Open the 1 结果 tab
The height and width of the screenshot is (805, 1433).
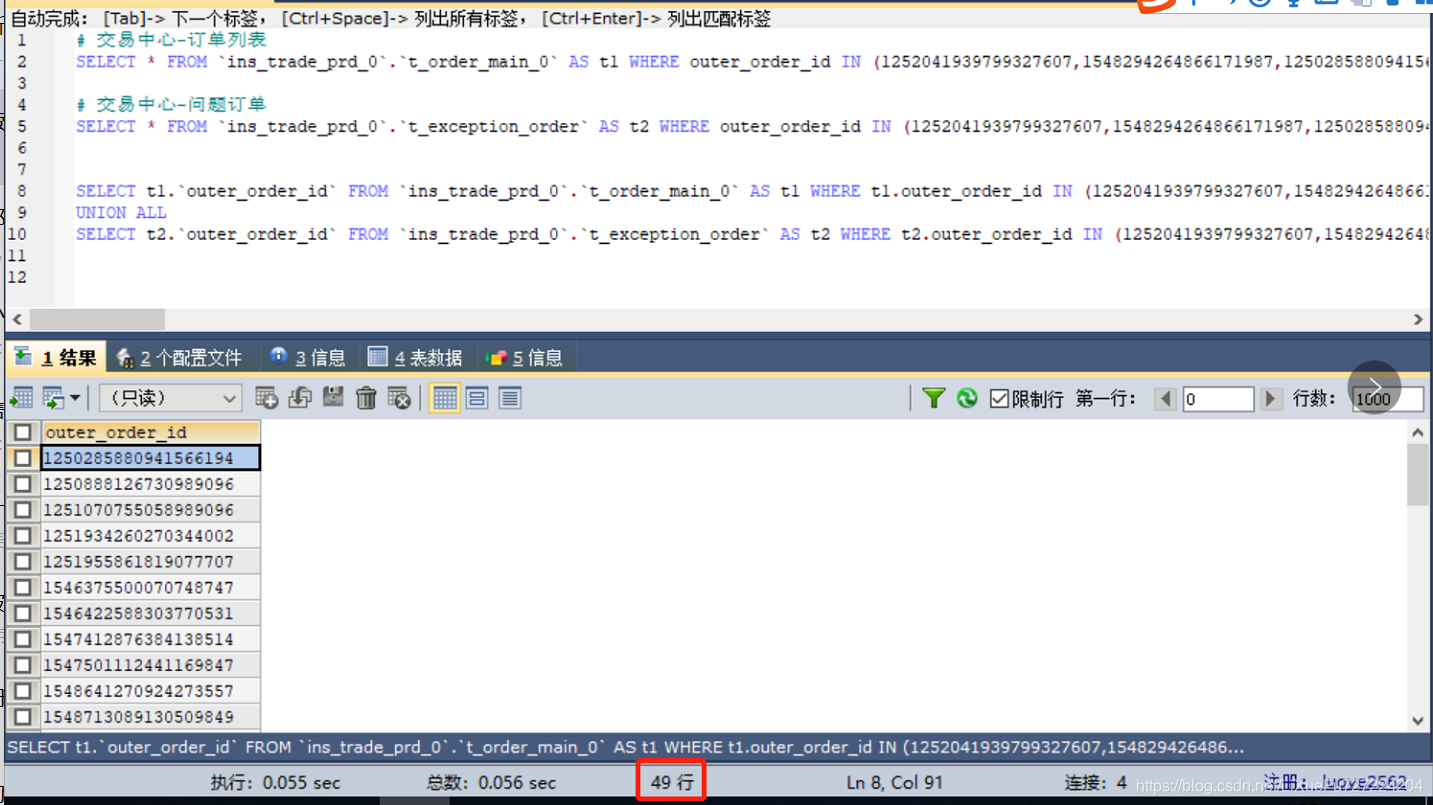(56, 357)
